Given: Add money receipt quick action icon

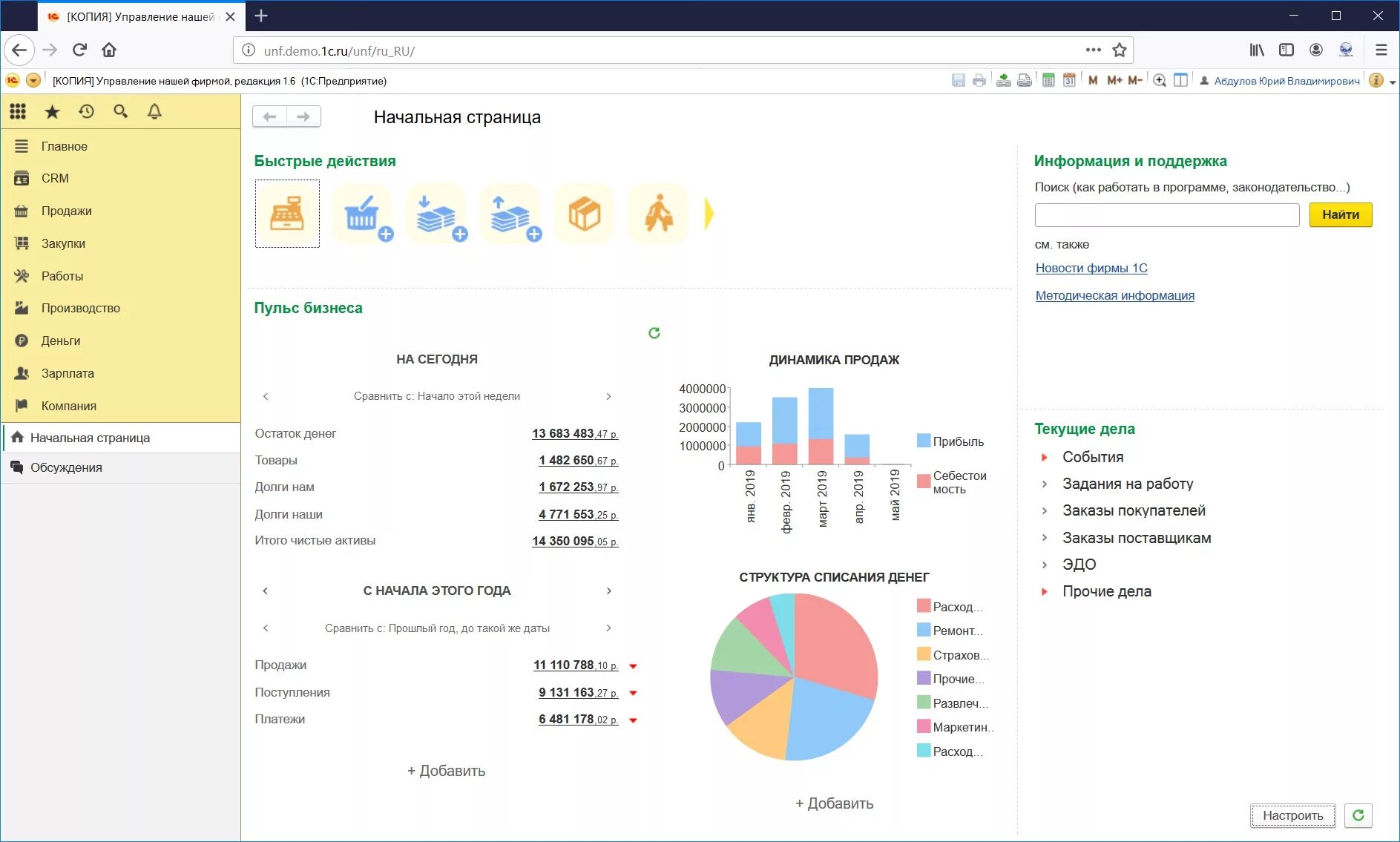Looking at the screenshot, I should tap(436, 214).
